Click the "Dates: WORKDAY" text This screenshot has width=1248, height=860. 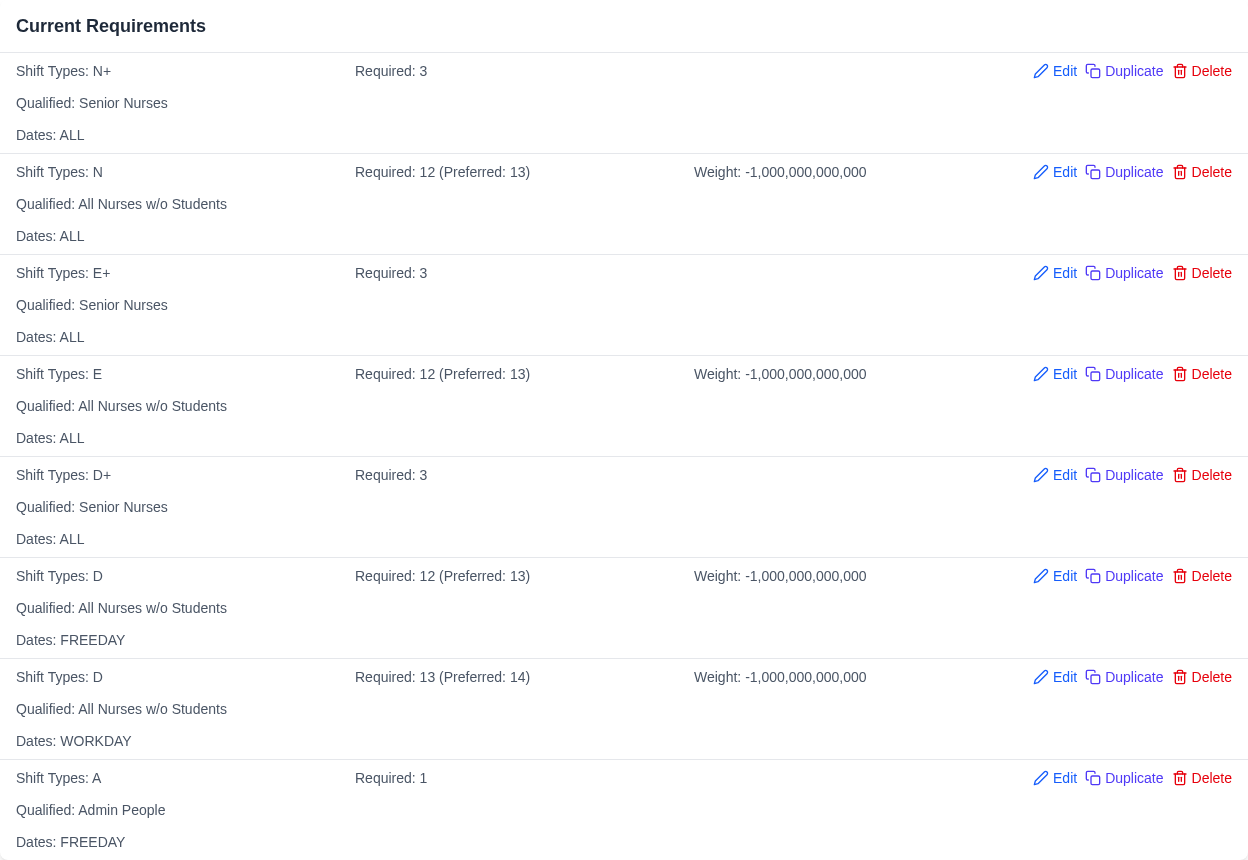[x=74, y=741]
